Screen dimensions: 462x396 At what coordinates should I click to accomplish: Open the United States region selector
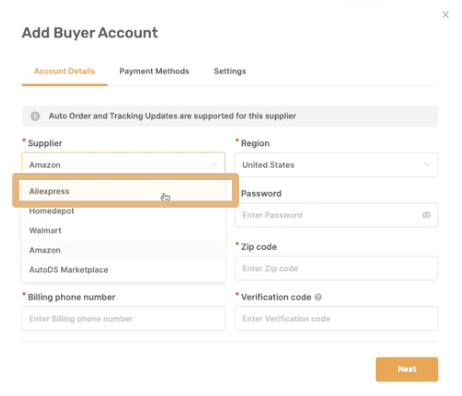point(336,165)
